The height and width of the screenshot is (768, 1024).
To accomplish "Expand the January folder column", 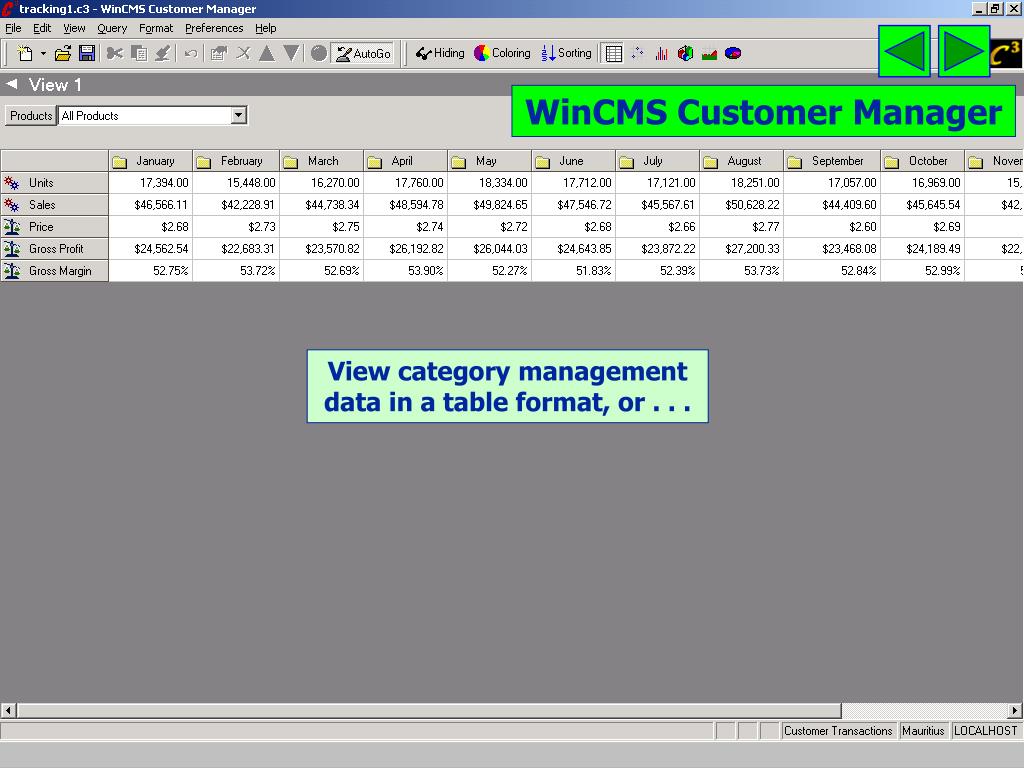I will click(120, 161).
